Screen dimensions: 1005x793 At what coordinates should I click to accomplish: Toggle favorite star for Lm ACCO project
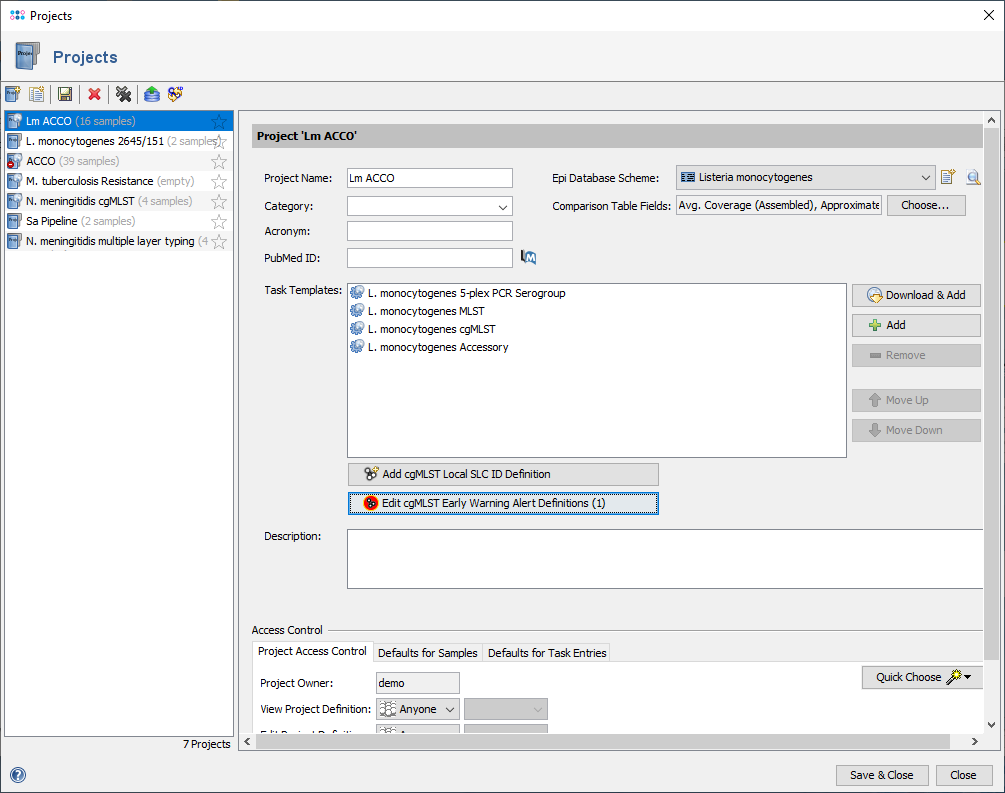pos(219,122)
